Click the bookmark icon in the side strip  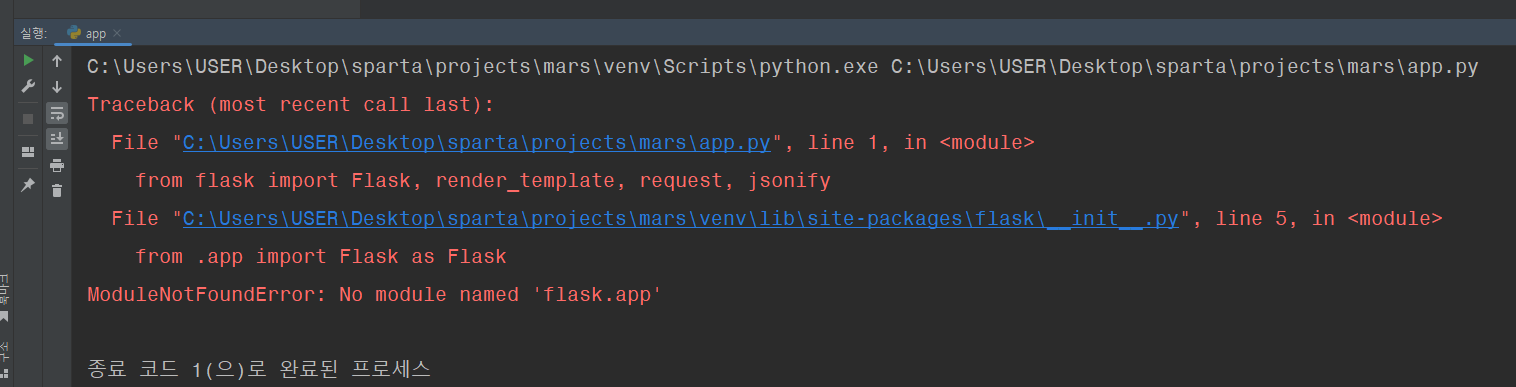coord(4,317)
